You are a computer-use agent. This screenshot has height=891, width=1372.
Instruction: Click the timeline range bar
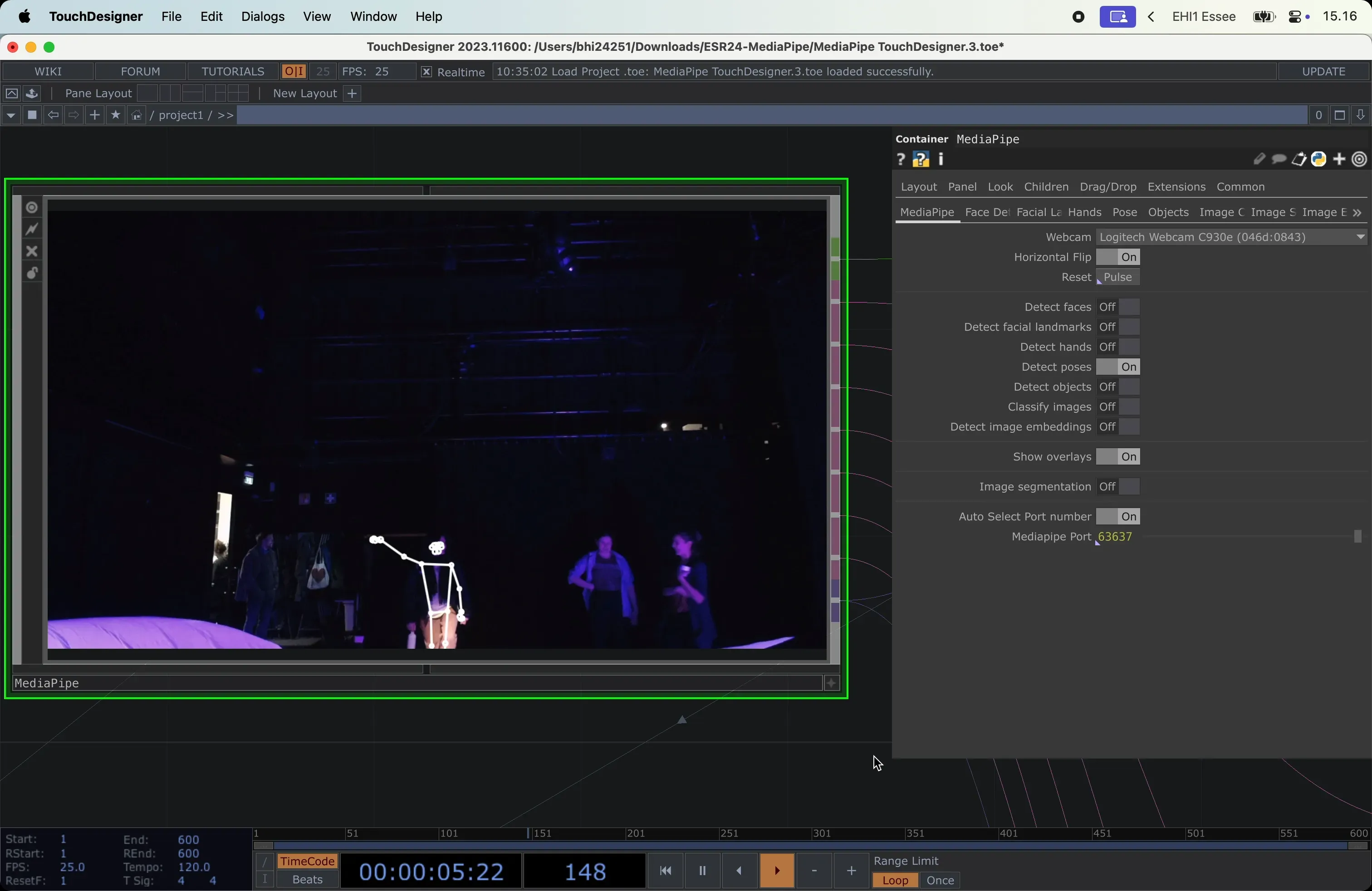810,847
